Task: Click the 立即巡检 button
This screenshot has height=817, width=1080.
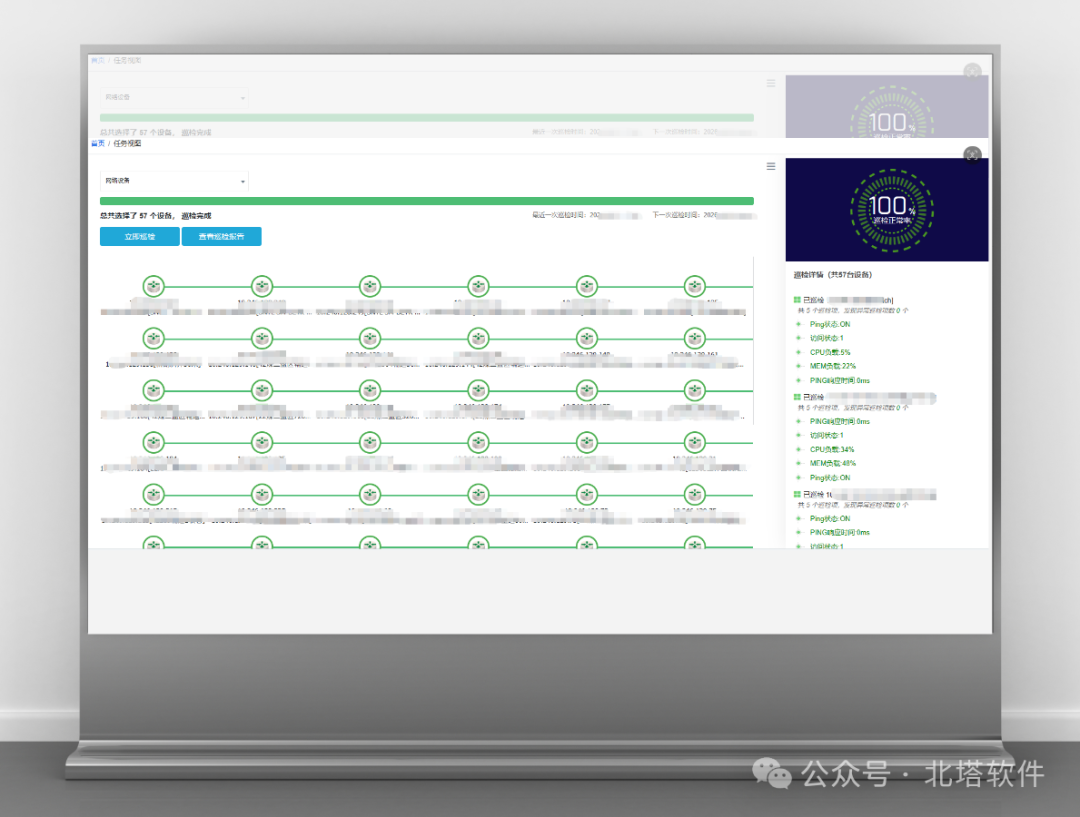Action: click(140, 236)
